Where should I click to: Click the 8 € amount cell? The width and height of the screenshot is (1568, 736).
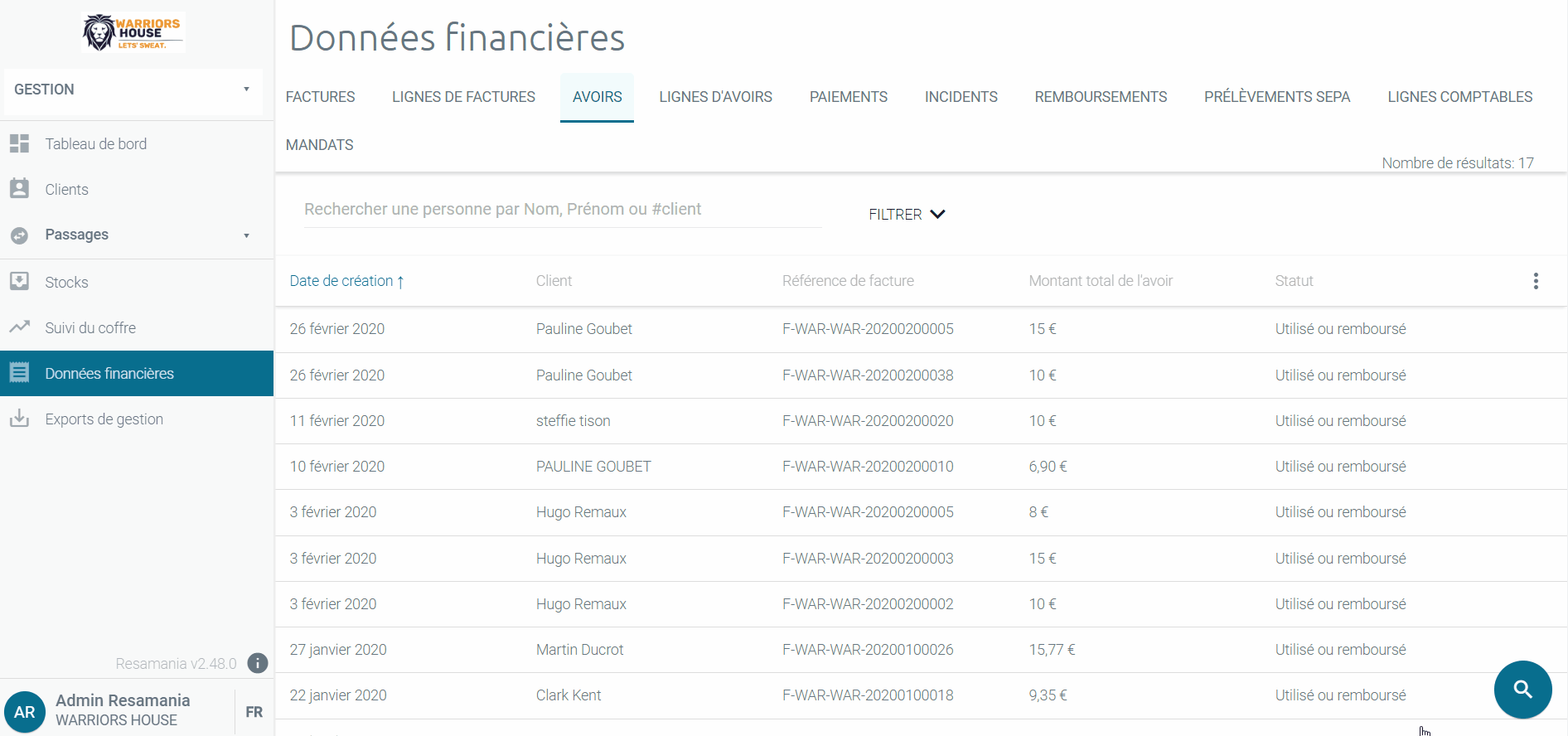1038,512
